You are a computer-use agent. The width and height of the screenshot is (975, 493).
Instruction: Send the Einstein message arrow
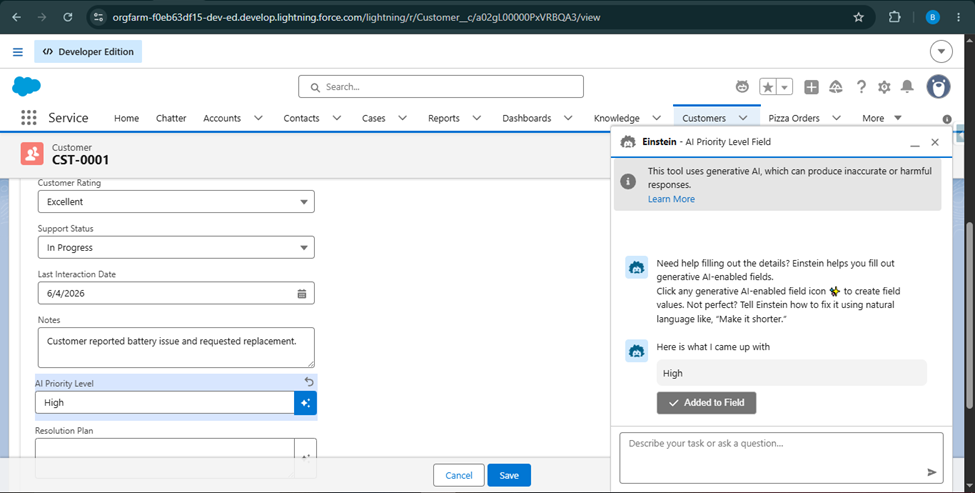[931, 472]
